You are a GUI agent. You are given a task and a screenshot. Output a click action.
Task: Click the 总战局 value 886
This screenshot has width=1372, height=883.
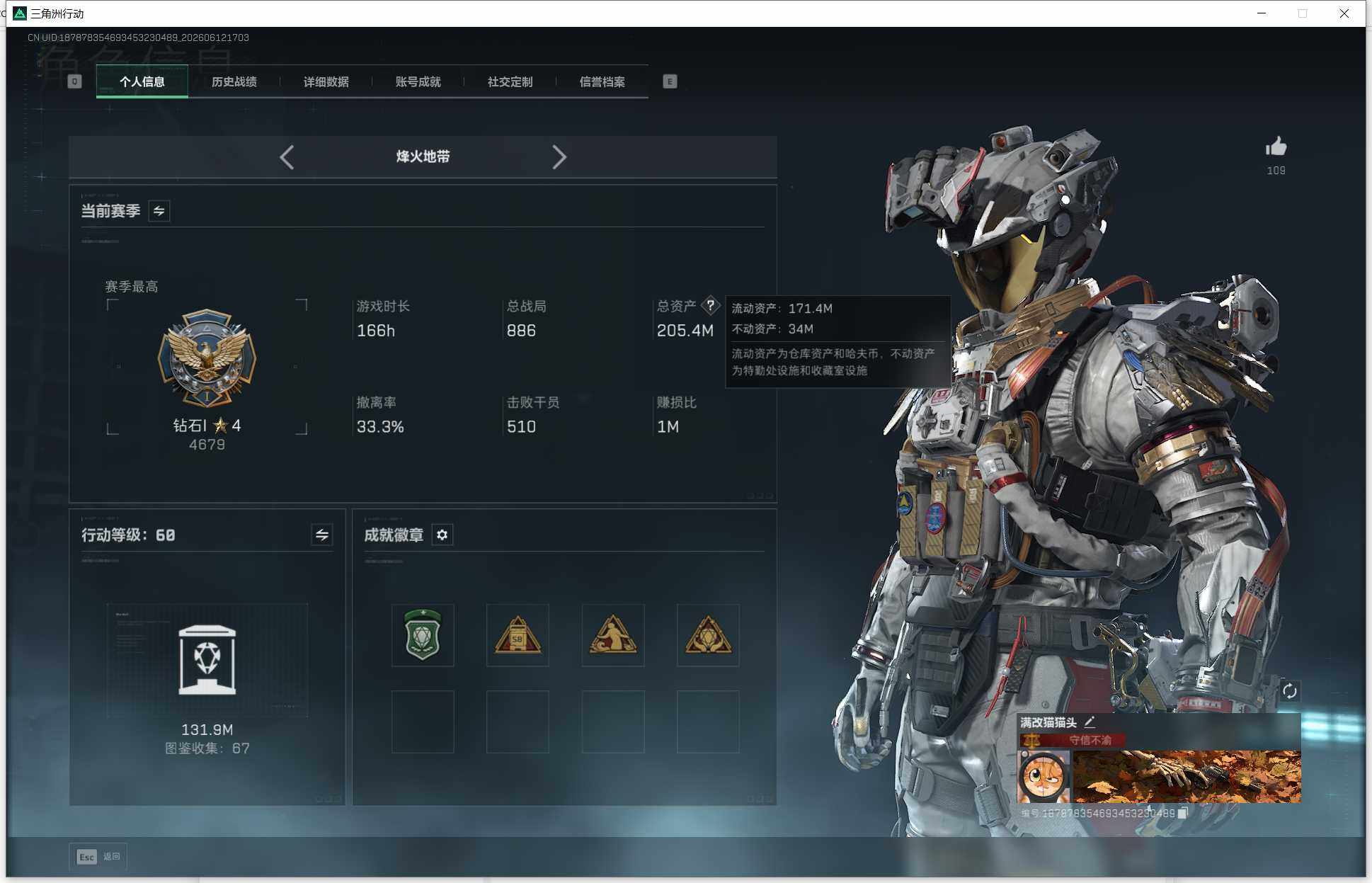click(x=521, y=331)
